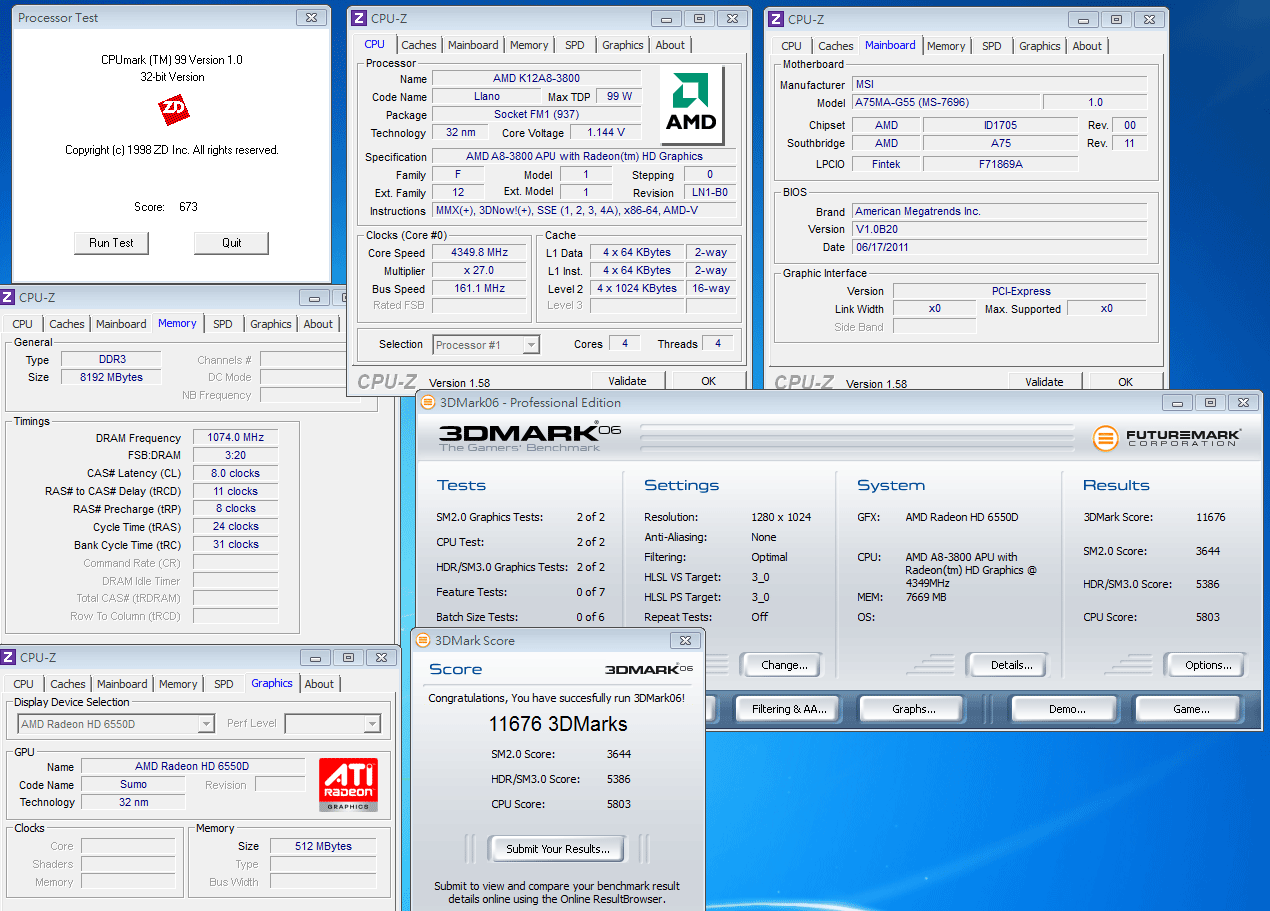Click GPU memory Size 512 MBytes
This screenshot has height=911, width=1270.
[x=323, y=846]
